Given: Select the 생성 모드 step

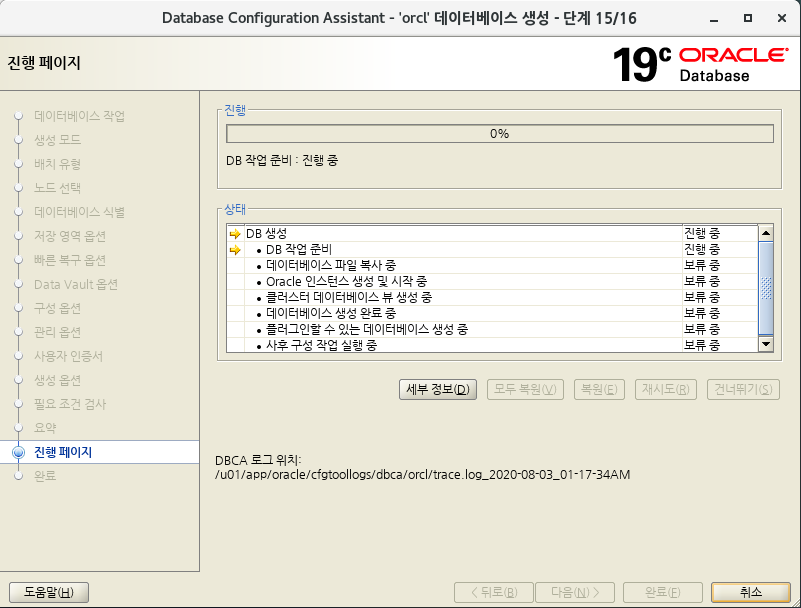Looking at the screenshot, I should (57, 140).
